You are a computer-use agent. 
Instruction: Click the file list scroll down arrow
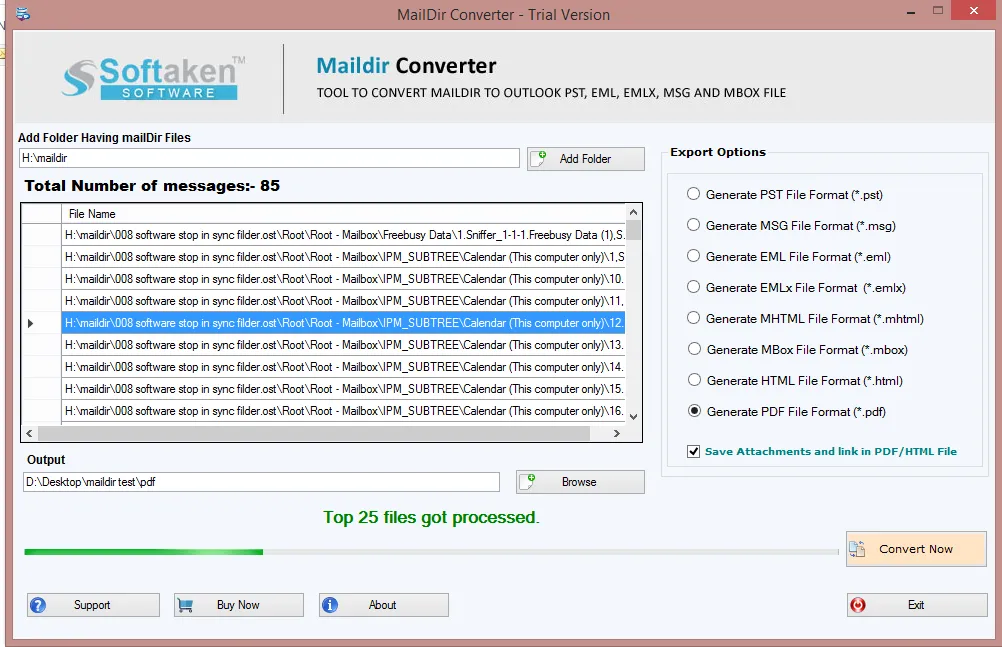pyautogui.click(x=633, y=417)
